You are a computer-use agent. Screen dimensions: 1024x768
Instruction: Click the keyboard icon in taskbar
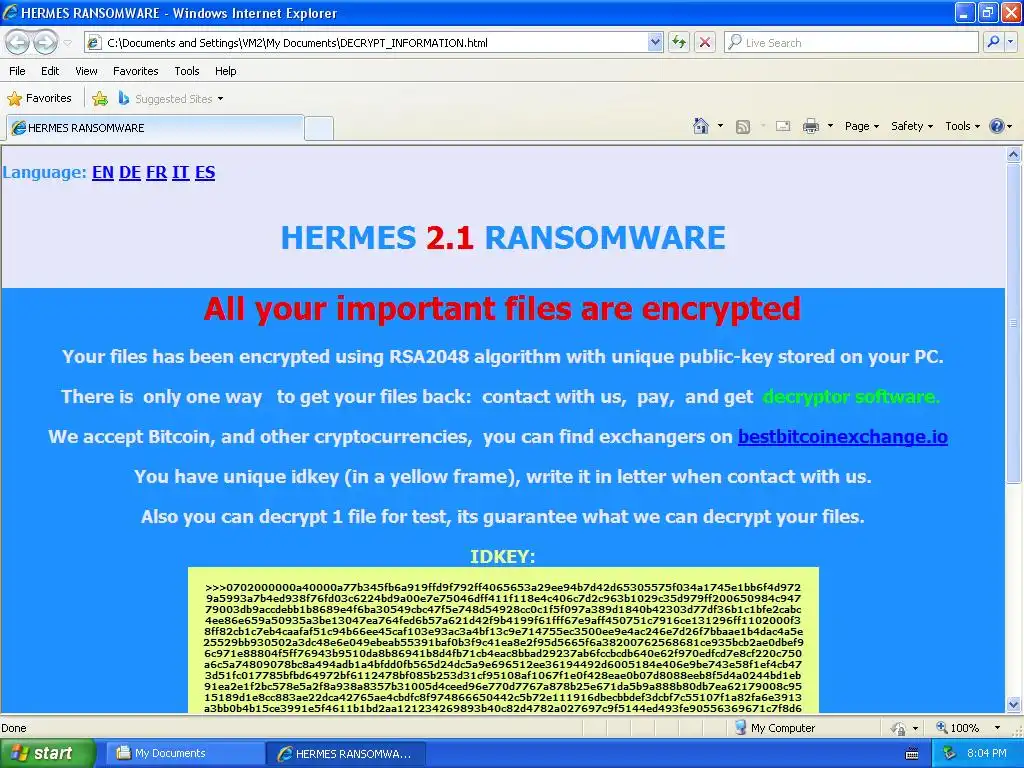click(912, 754)
